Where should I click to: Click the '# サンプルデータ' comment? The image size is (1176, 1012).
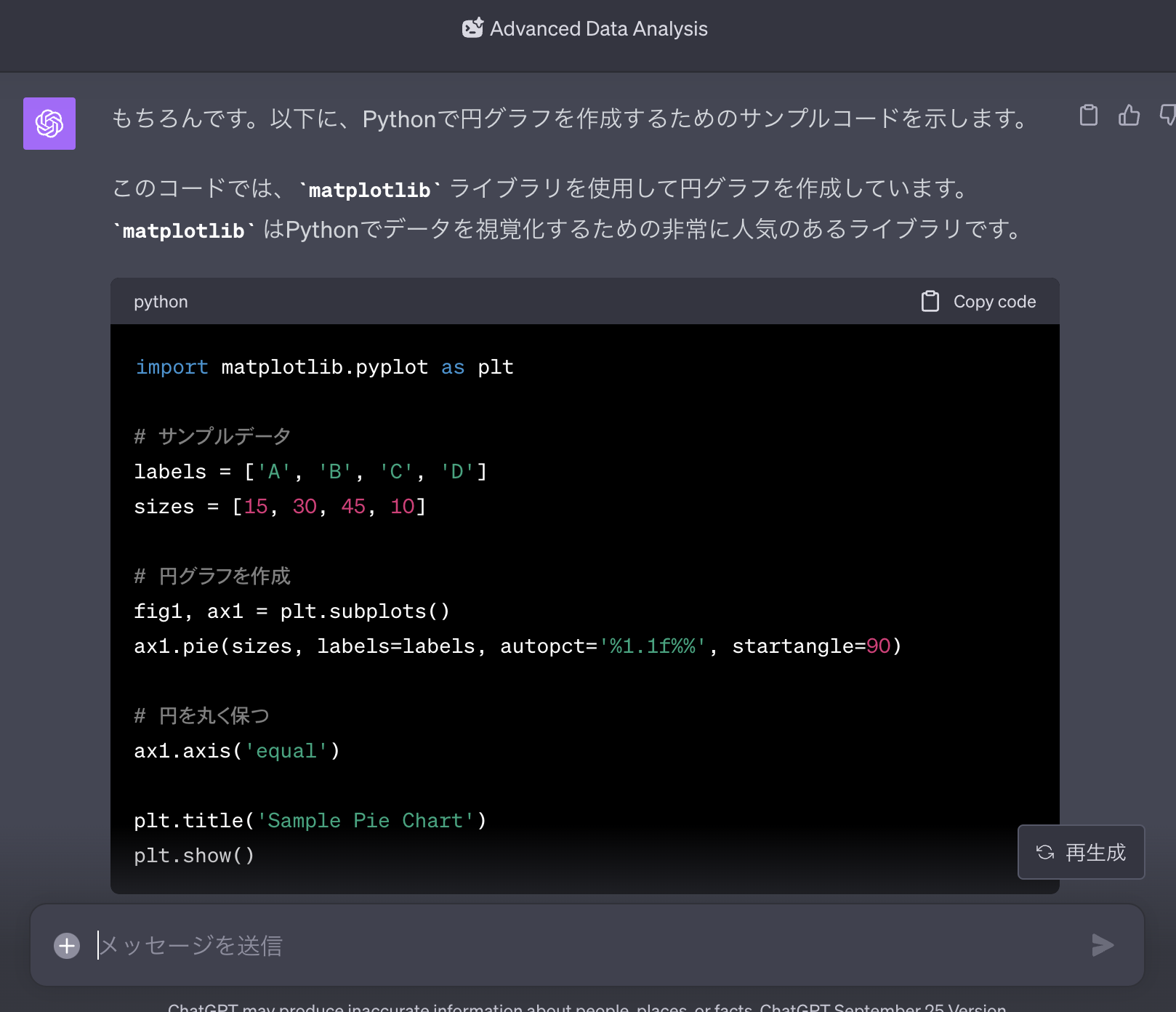[x=212, y=436]
